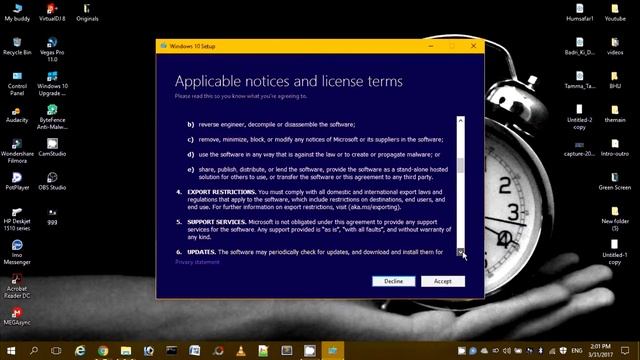The width and height of the screenshot is (640, 360).
Task: Launch Audacity from the desktop
Action: point(17,114)
